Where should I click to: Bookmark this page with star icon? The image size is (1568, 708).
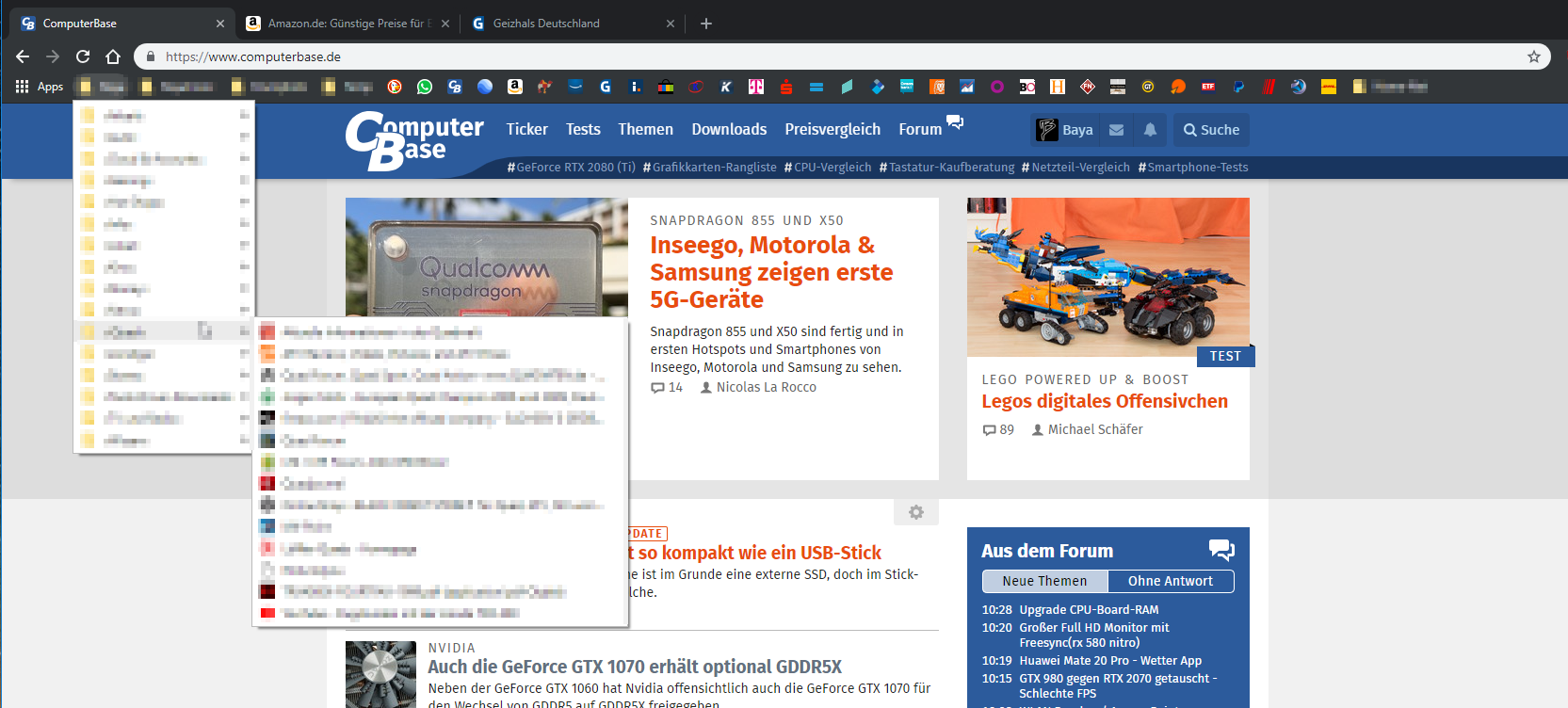click(x=1534, y=56)
